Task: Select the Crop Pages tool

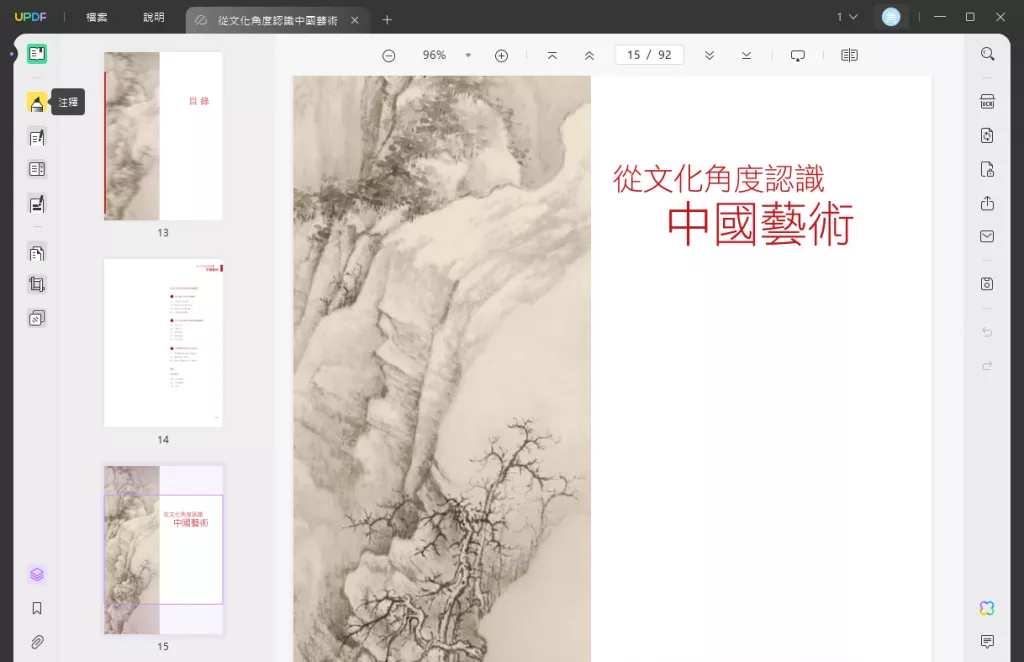Action: click(x=37, y=284)
